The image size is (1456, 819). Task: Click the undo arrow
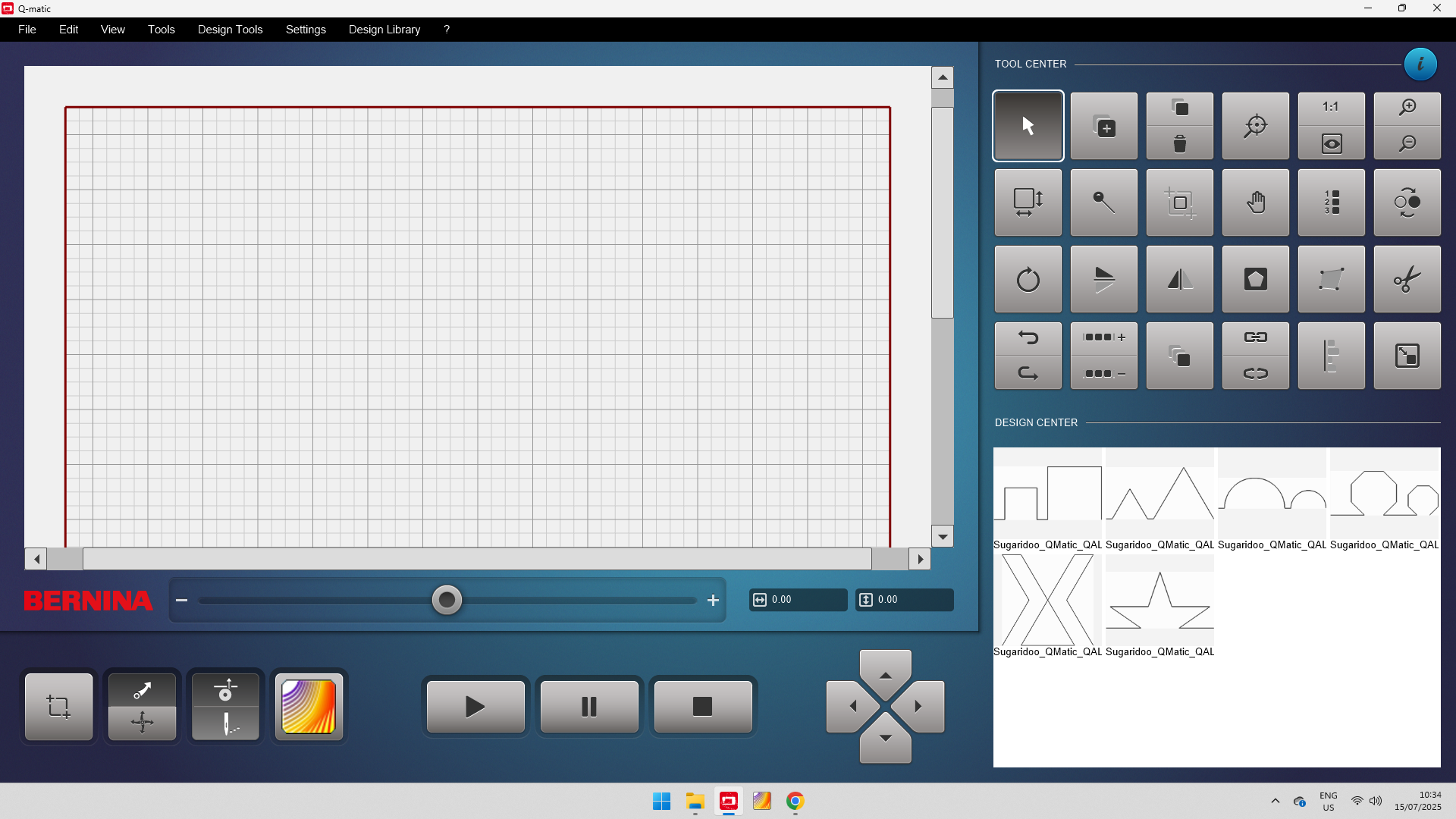pos(1028,337)
